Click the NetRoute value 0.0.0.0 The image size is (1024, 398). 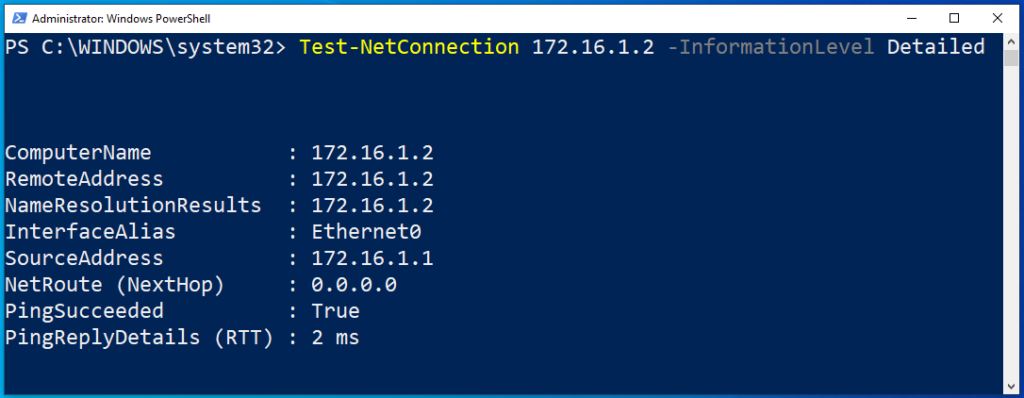tap(354, 285)
